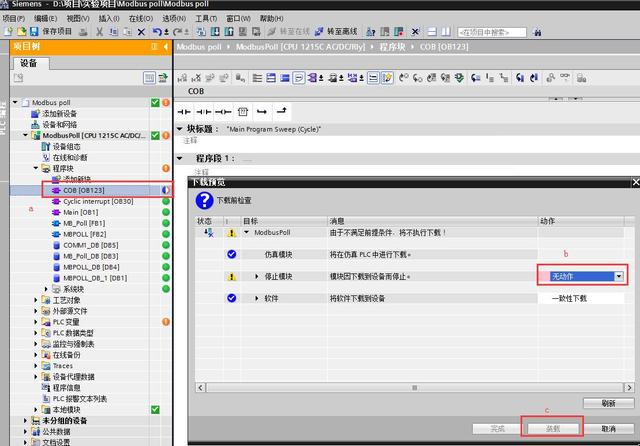Click the print icon in main toolbar
This screenshot has height=446, width=640.
(x=83, y=31)
